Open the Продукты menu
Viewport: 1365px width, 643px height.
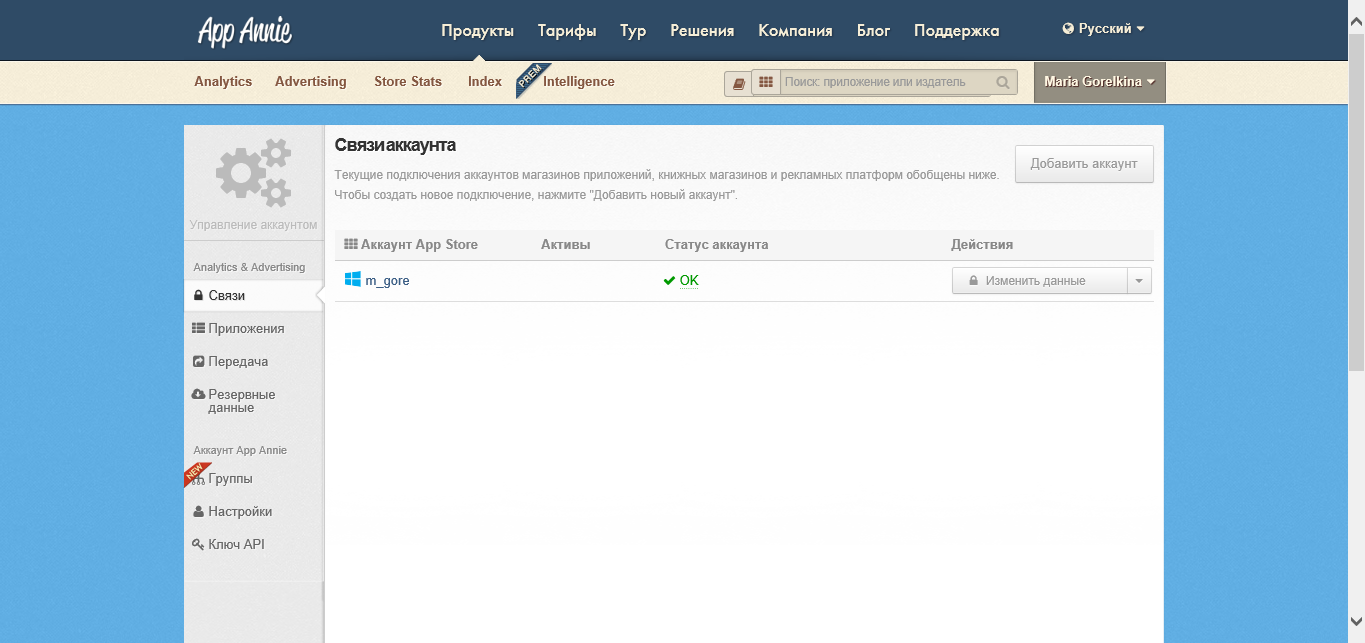click(x=478, y=30)
